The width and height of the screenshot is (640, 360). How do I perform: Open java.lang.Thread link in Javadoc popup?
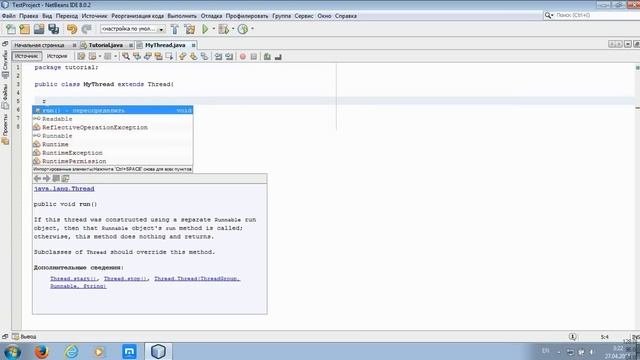click(64, 189)
